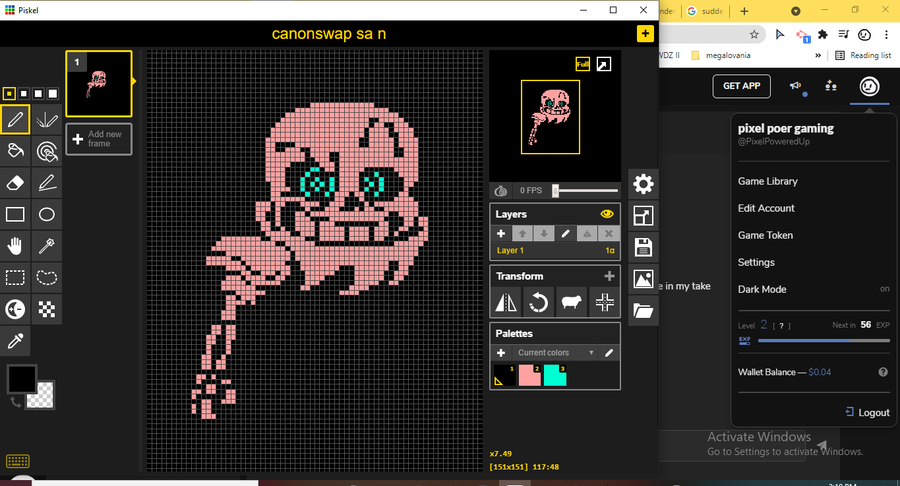The image size is (900, 486).
Task: Select the black palette color swatch
Action: tap(505, 375)
